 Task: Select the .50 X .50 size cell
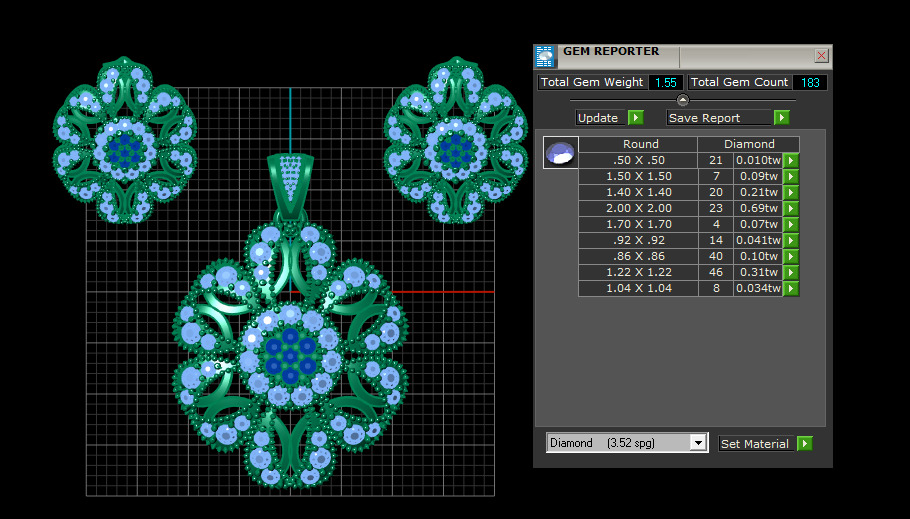[x=638, y=160]
